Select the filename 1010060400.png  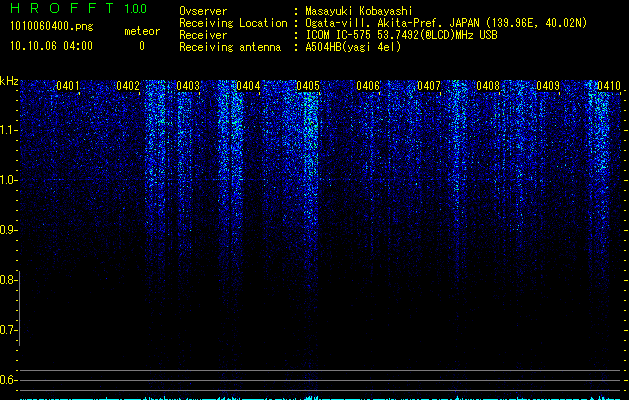point(52,27)
